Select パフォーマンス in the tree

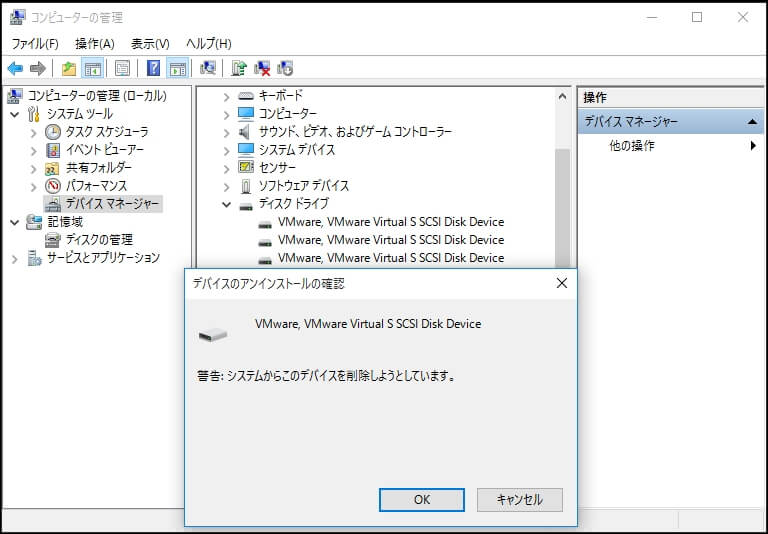[96, 186]
